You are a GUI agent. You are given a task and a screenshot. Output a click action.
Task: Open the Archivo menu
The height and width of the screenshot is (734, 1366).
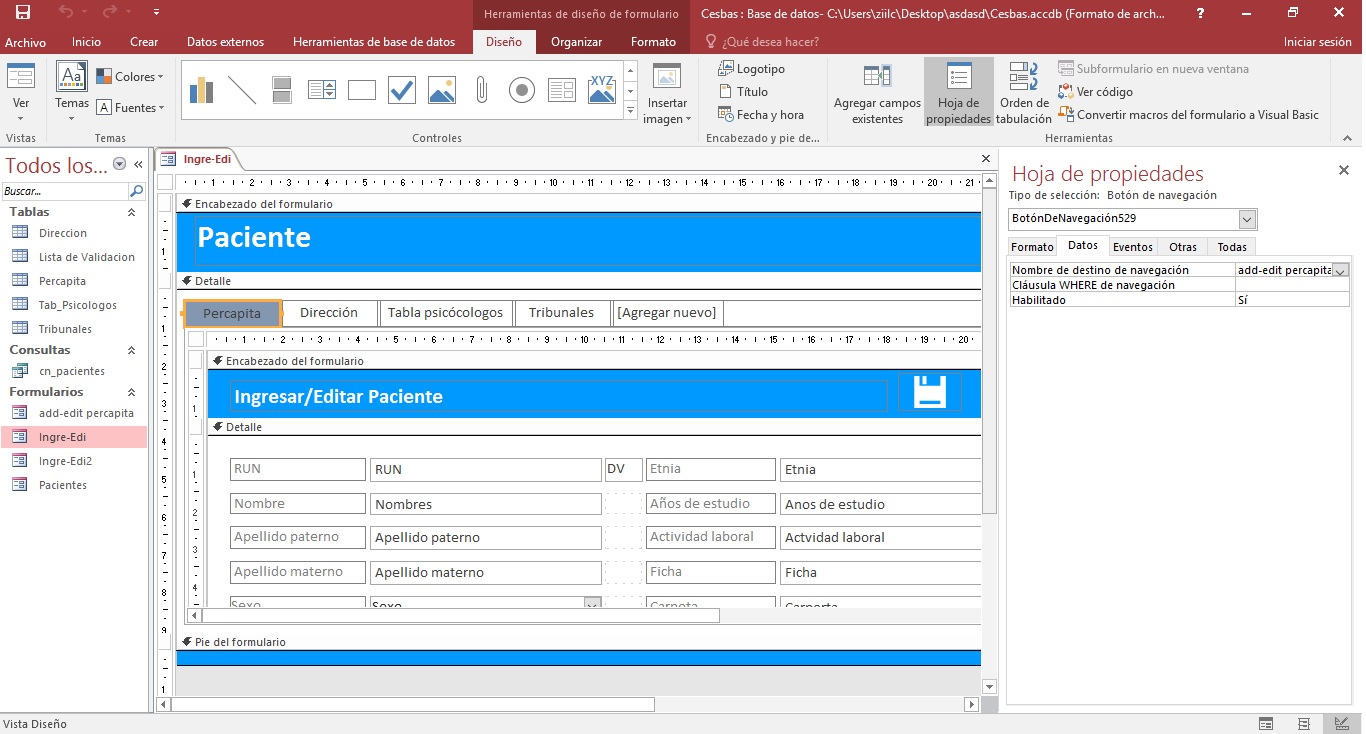(x=26, y=42)
